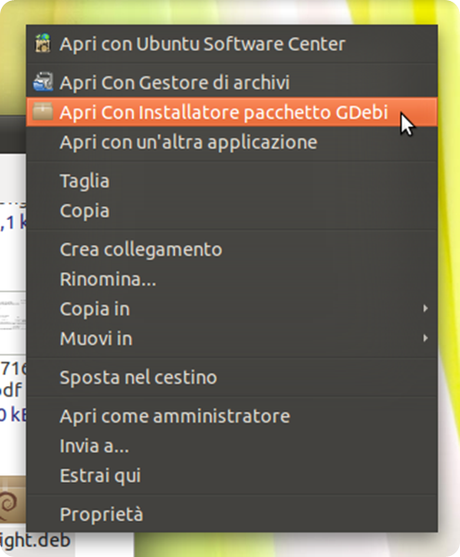Click the Gestore di archivi icon
Viewport: 460px width, 557px height.
coord(43,82)
